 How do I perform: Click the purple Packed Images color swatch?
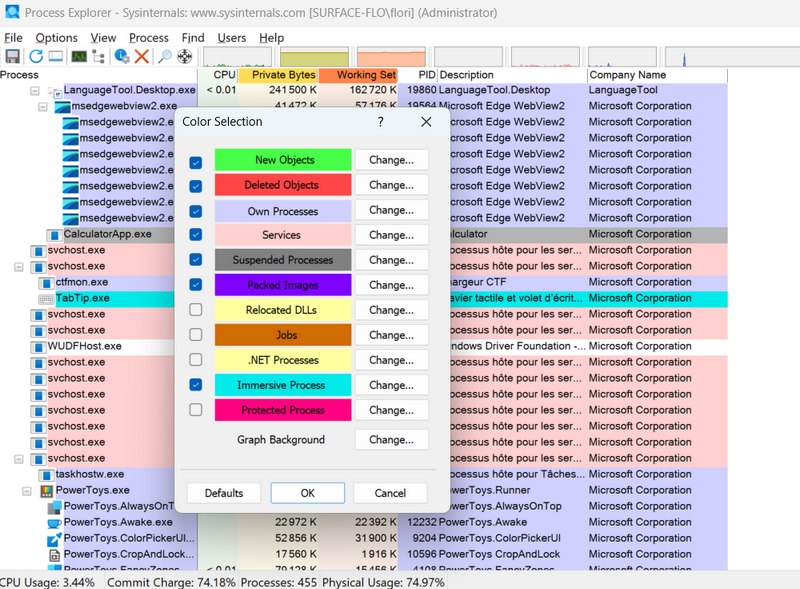click(x=284, y=285)
